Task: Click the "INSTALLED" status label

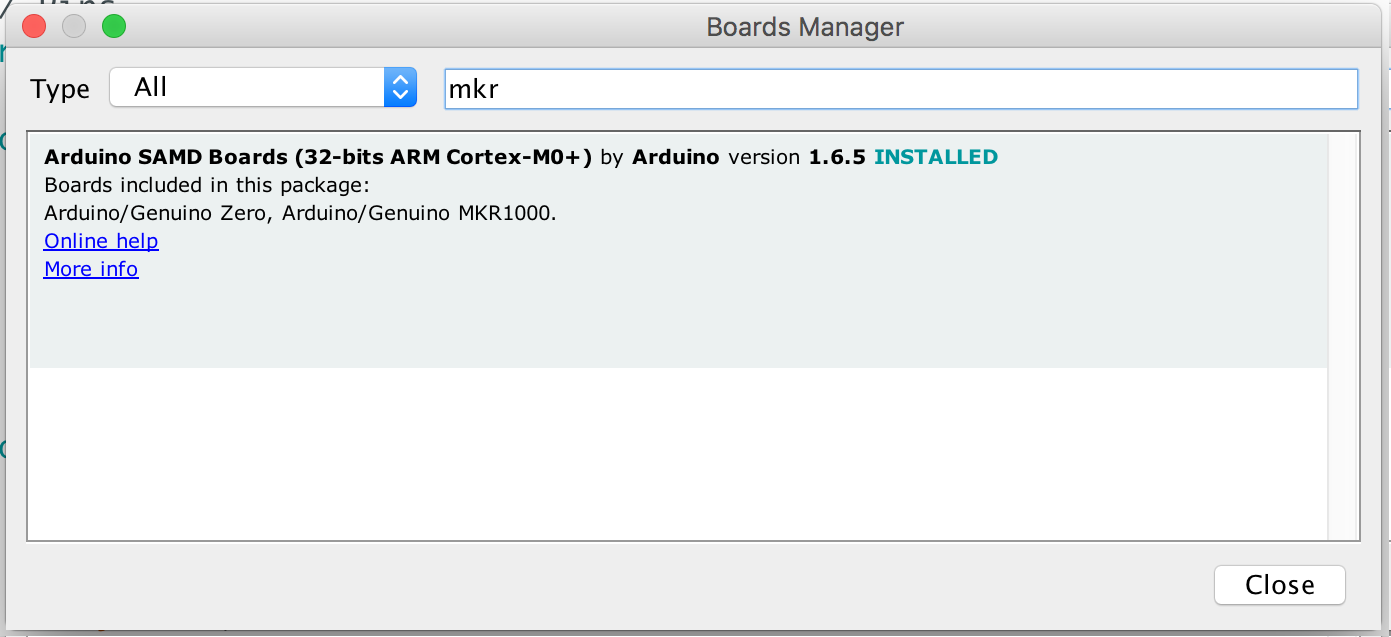Action: pos(935,157)
